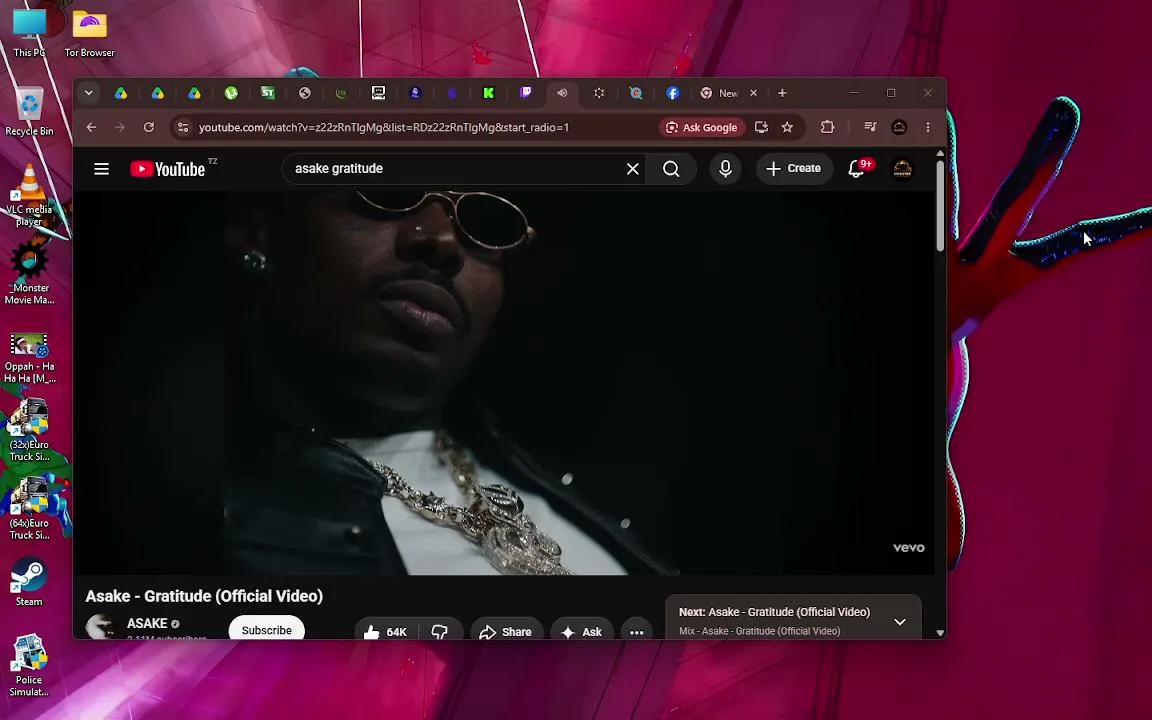Open more actions ellipsis under video
This screenshot has width=1152, height=720.
pyautogui.click(x=636, y=631)
